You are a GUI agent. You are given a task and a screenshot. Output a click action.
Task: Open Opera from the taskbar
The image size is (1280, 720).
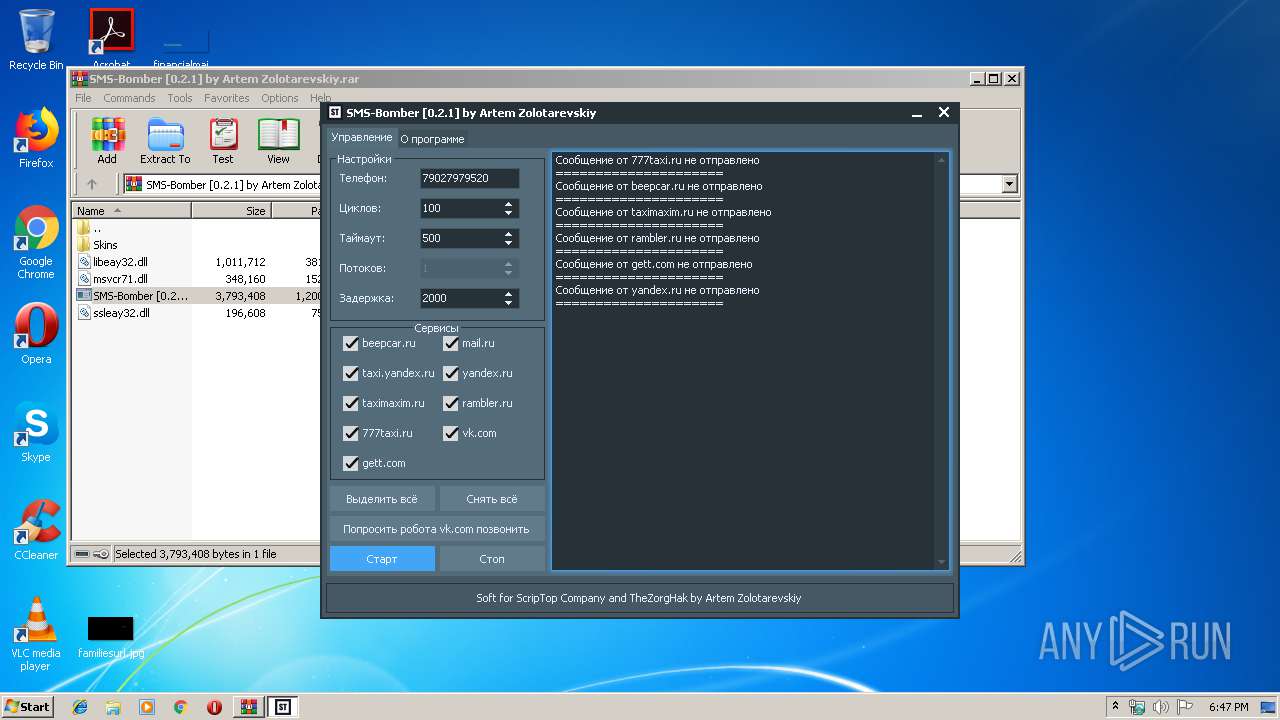(x=214, y=707)
